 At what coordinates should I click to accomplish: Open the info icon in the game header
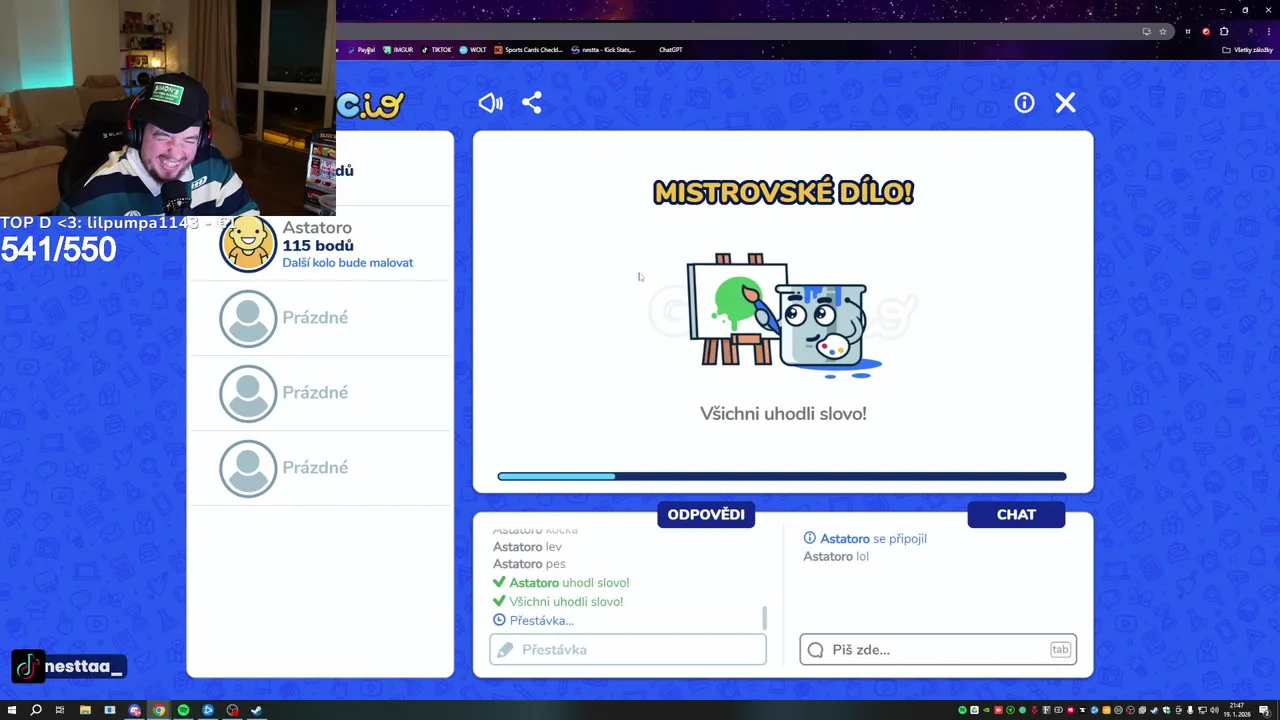(x=1024, y=103)
